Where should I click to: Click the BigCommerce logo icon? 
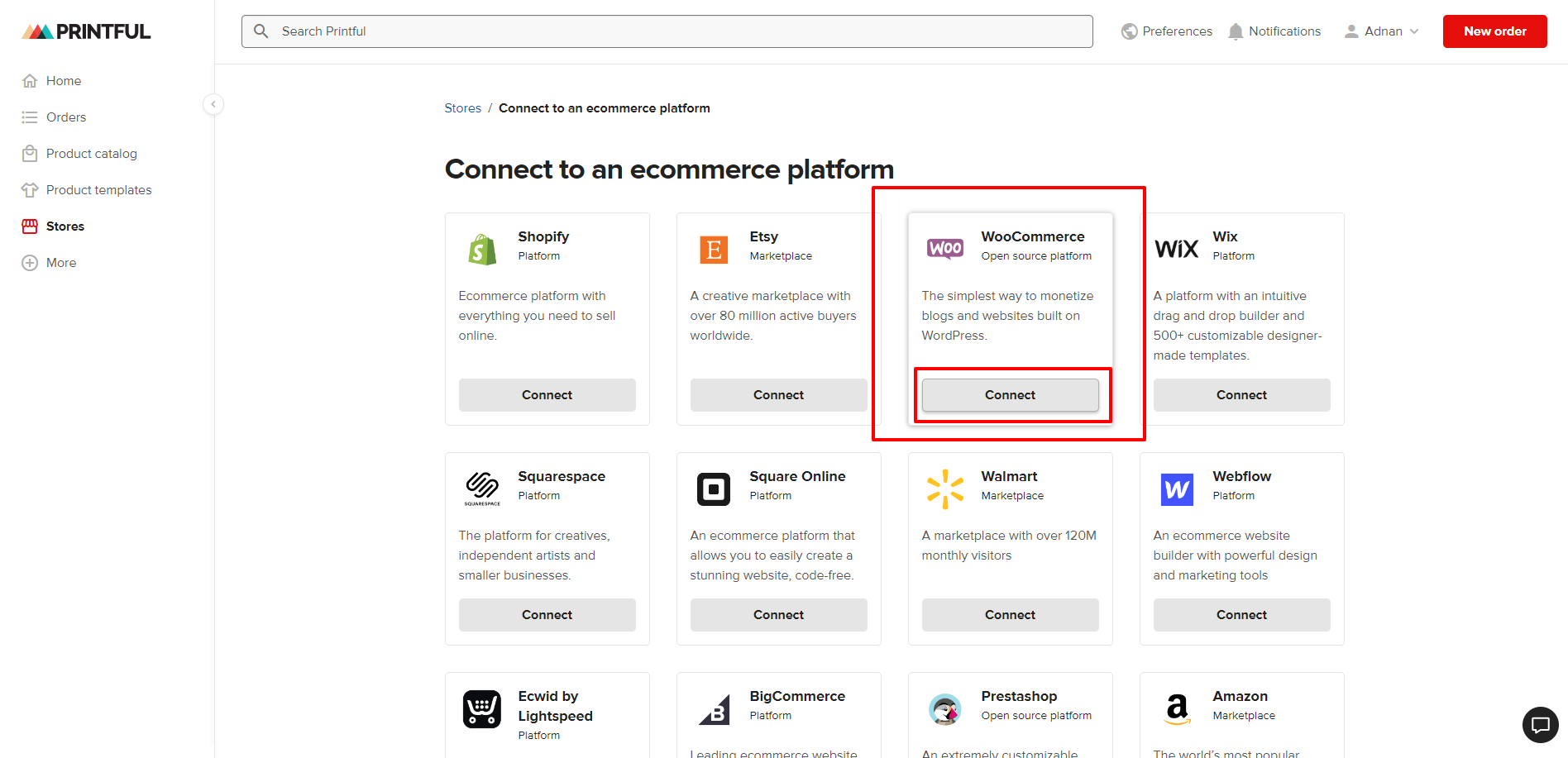[715, 709]
